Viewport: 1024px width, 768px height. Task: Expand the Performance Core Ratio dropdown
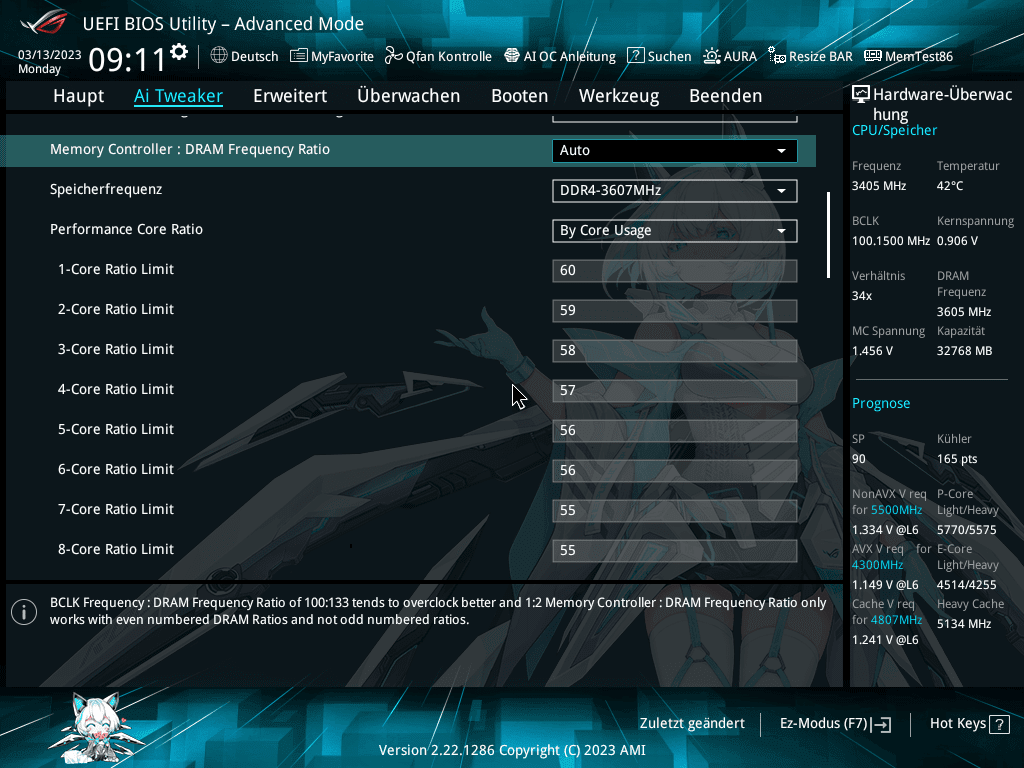[675, 231]
